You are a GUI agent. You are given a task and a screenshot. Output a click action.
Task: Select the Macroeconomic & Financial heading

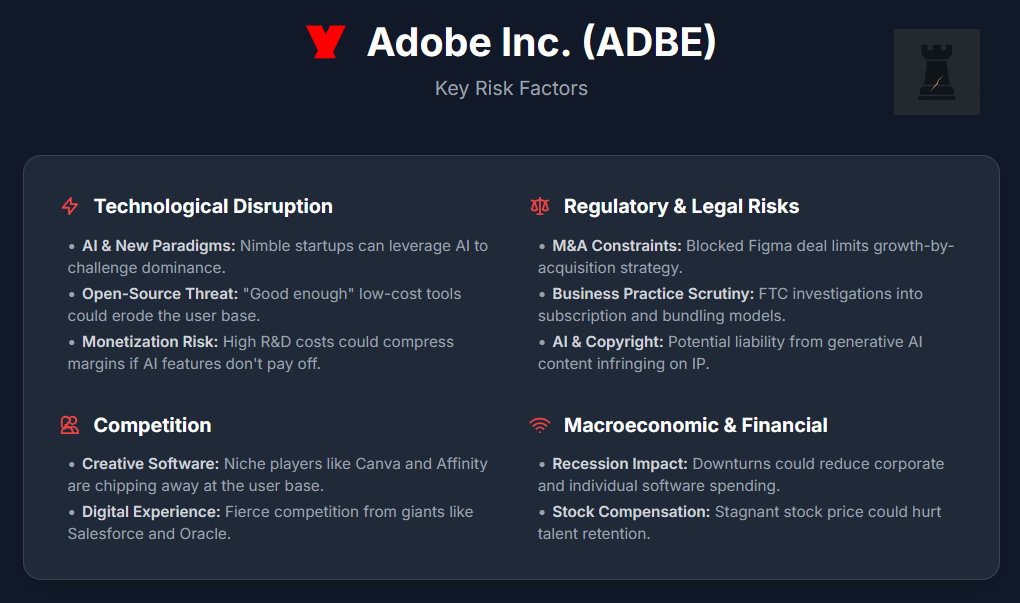695,425
